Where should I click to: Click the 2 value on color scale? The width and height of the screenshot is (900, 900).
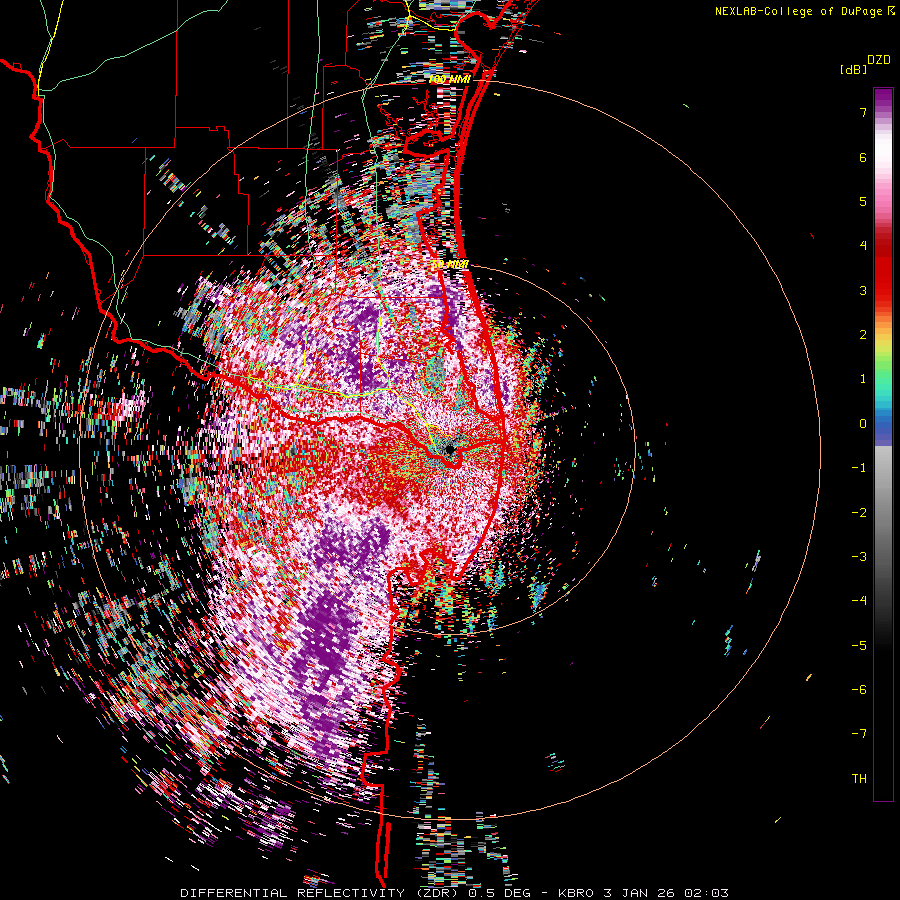click(863, 335)
